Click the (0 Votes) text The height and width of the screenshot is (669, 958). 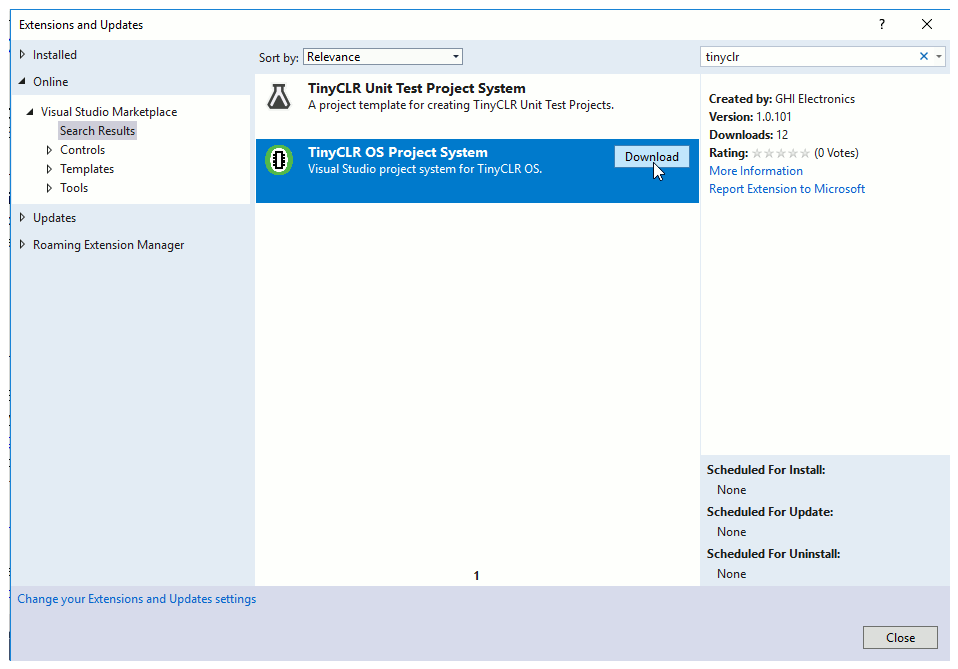836,153
